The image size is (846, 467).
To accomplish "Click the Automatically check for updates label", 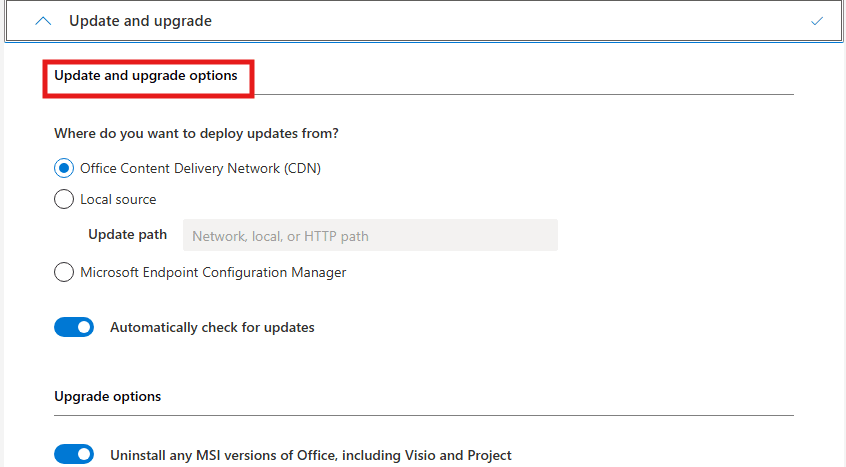I will [212, 327].
